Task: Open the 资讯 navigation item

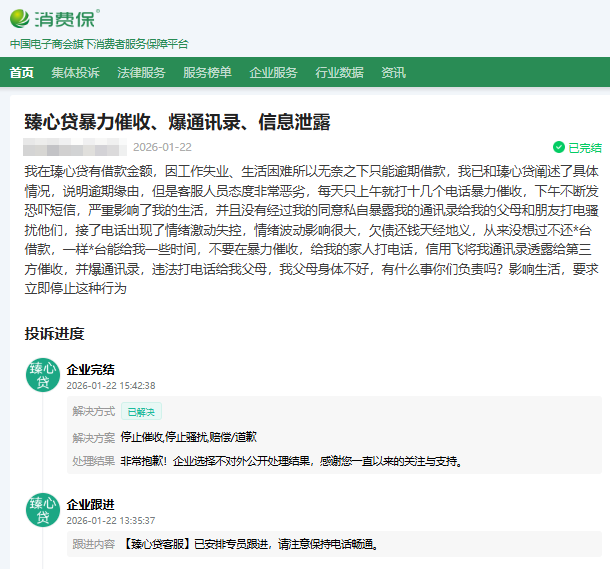Action: click(x=393, y=73)
